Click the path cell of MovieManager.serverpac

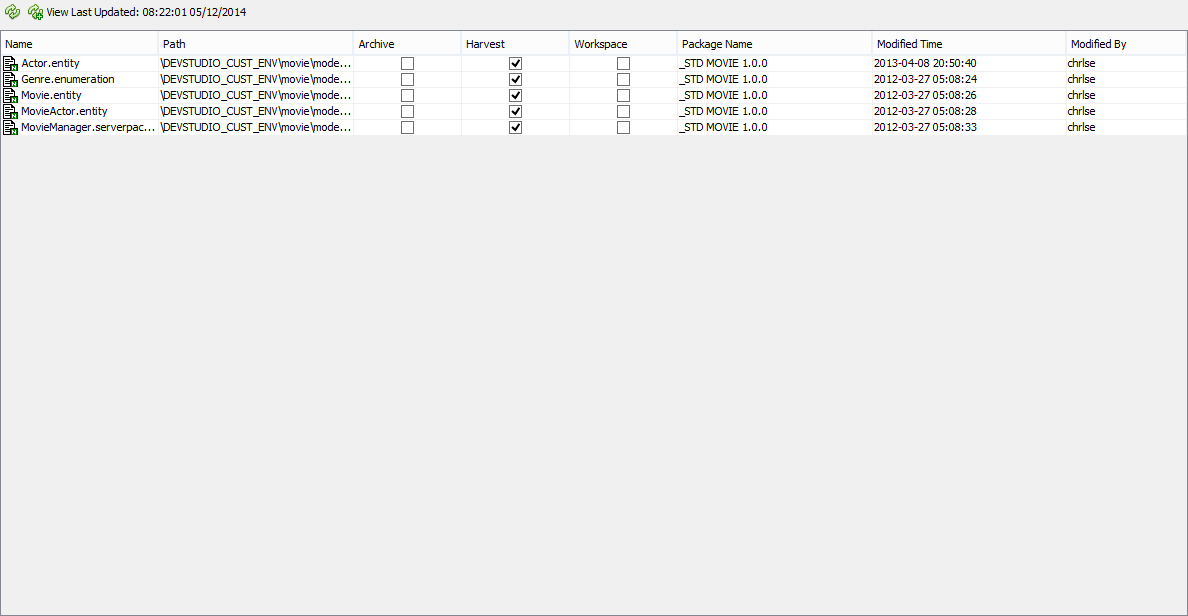click(x=255, y=127)
